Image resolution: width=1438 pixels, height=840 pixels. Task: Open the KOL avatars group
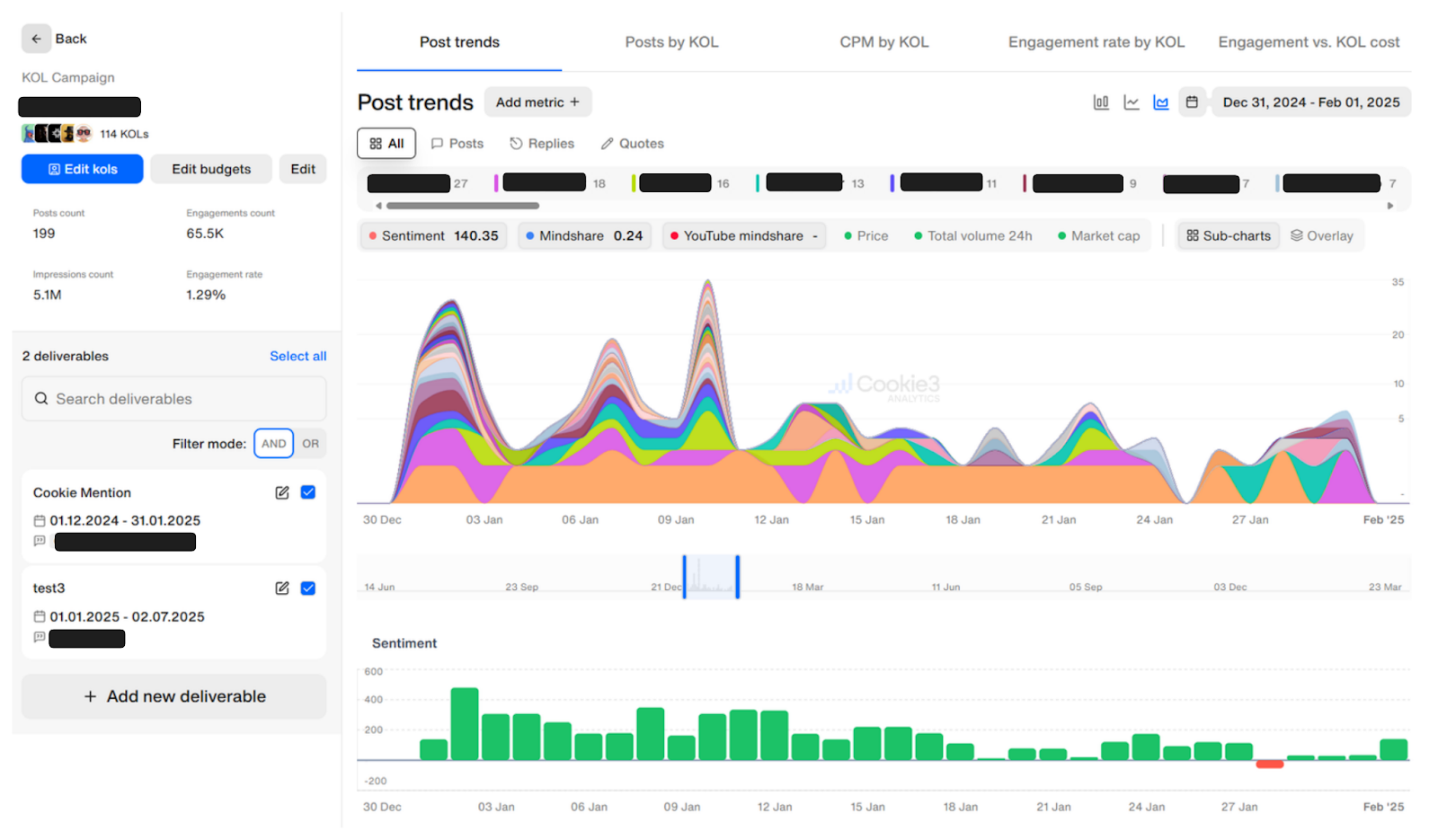point(57,134)
